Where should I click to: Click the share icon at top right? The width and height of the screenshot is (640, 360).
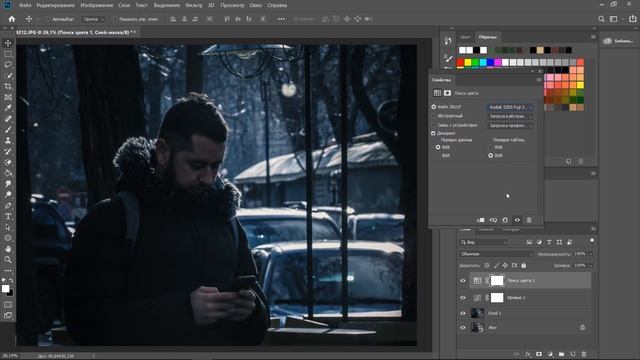(632, 19)
